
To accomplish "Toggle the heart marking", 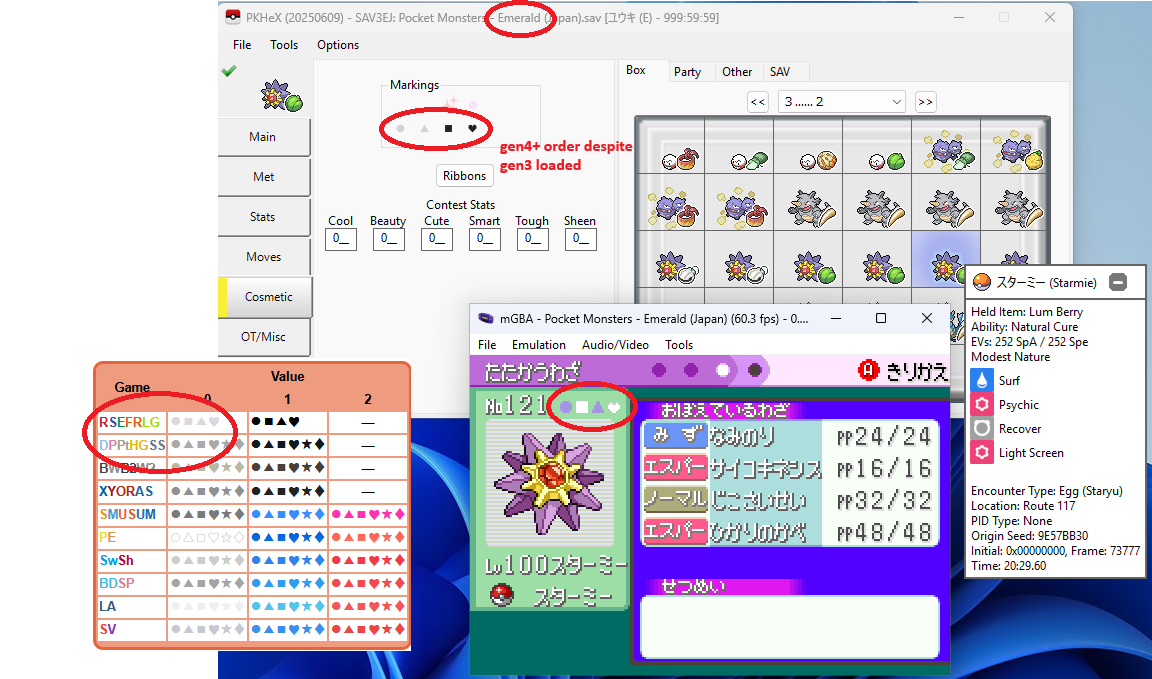I will pos(472,129).
